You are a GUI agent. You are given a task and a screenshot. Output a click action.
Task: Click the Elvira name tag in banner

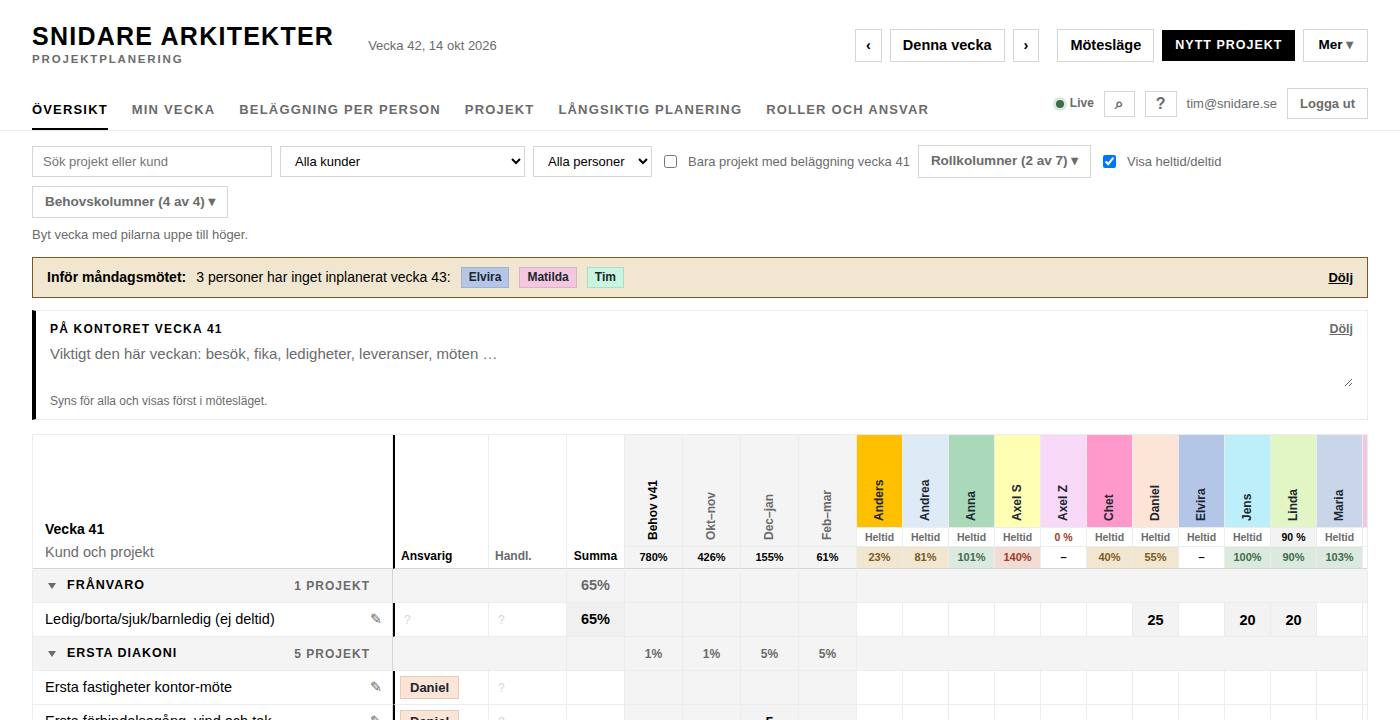[x=485, y=277]
